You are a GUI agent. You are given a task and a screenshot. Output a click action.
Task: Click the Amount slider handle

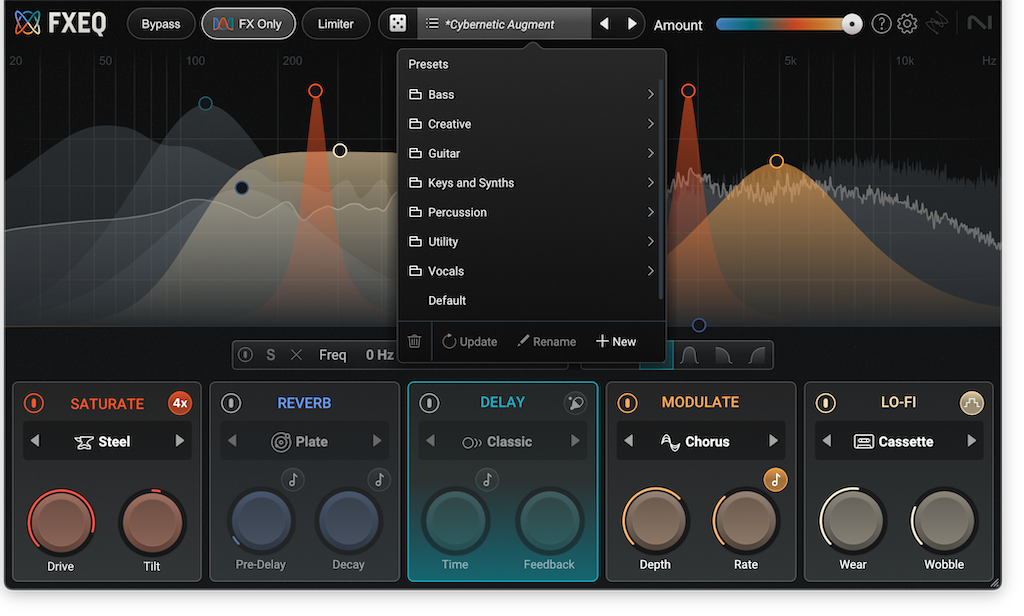(x=851, y=24)
